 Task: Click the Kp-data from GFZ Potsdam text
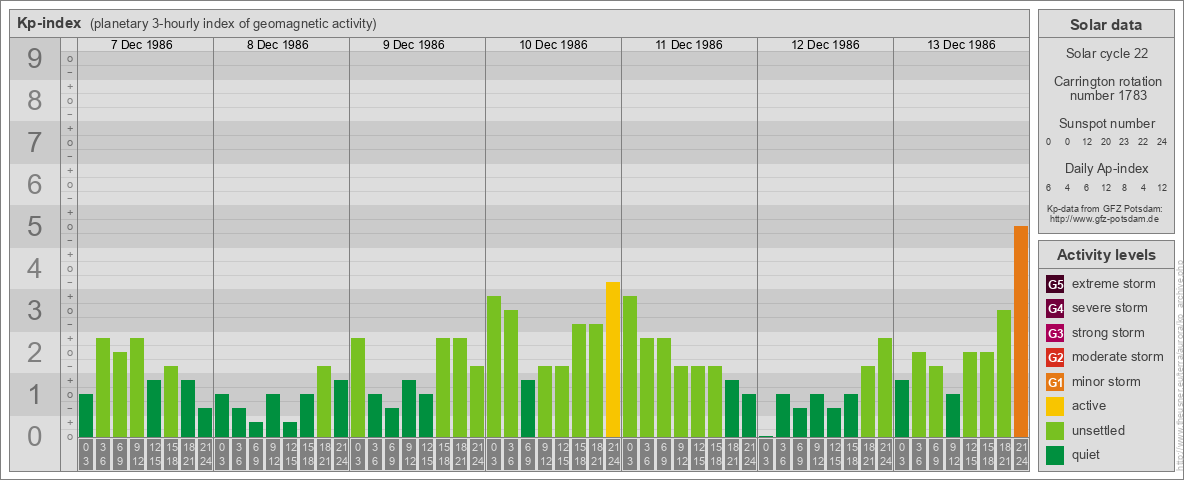(1104, 208)
